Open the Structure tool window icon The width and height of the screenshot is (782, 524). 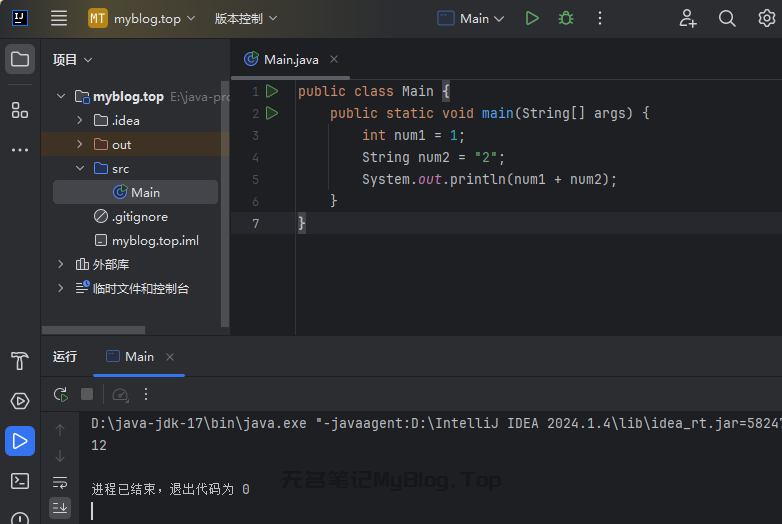click(x=20, y=110)
